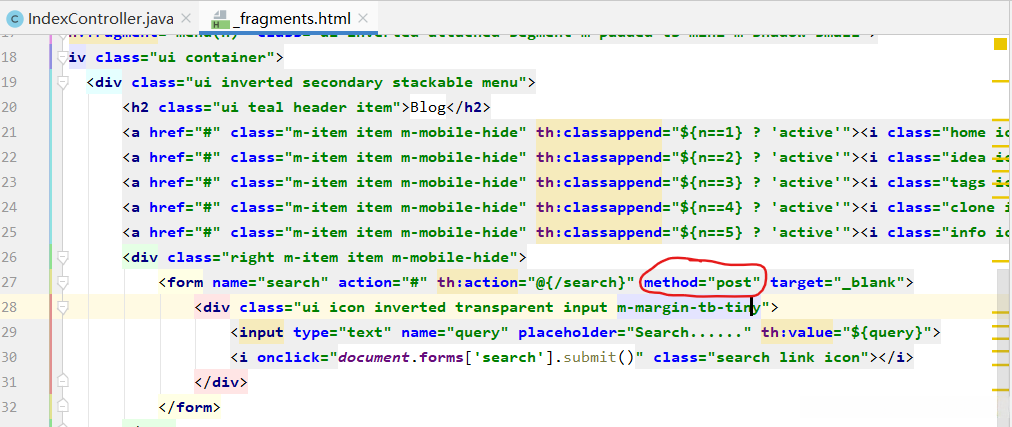Click the form tag name on line 27
Image resolution: width=1012 pixels, height=427 pixels.
(185, 283)
